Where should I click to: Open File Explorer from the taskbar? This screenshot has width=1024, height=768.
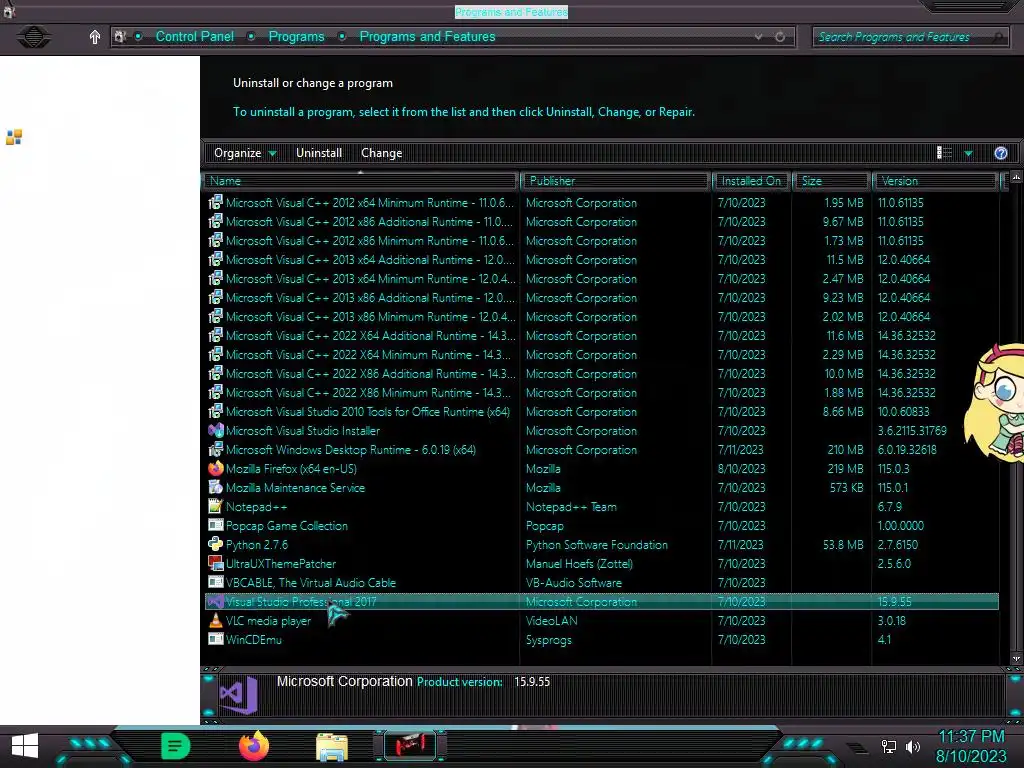point(332,746)
